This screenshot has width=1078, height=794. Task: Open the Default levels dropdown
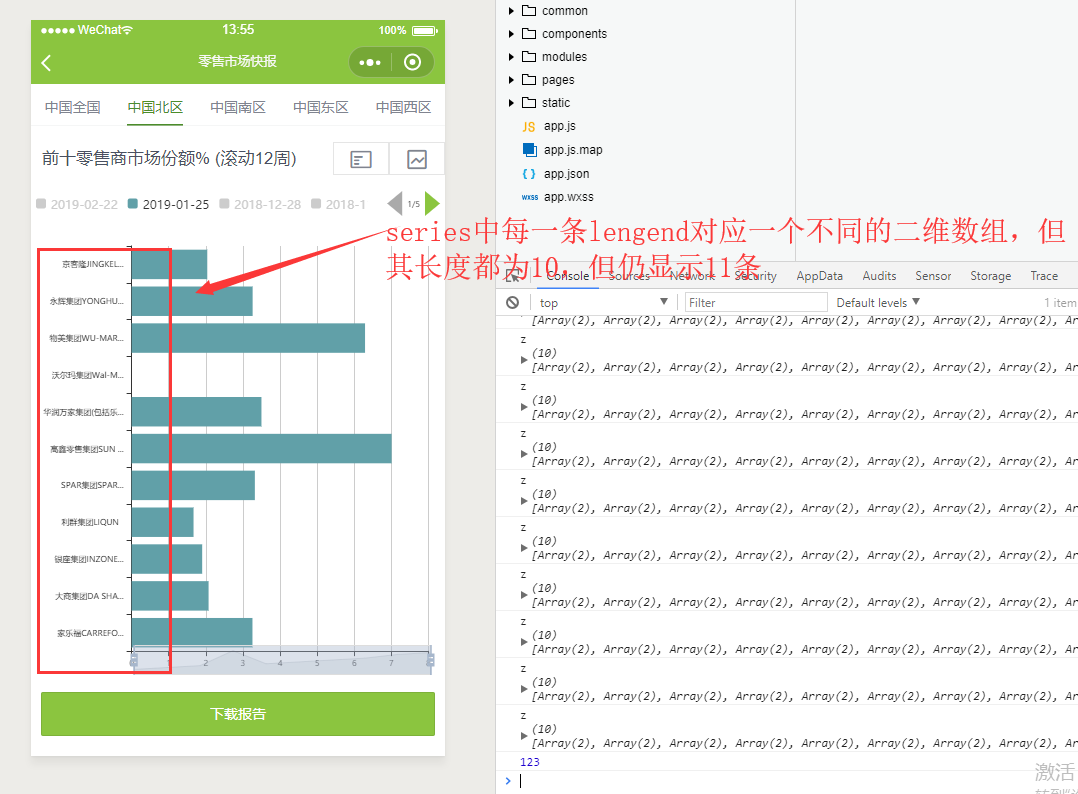coord(878,302)
